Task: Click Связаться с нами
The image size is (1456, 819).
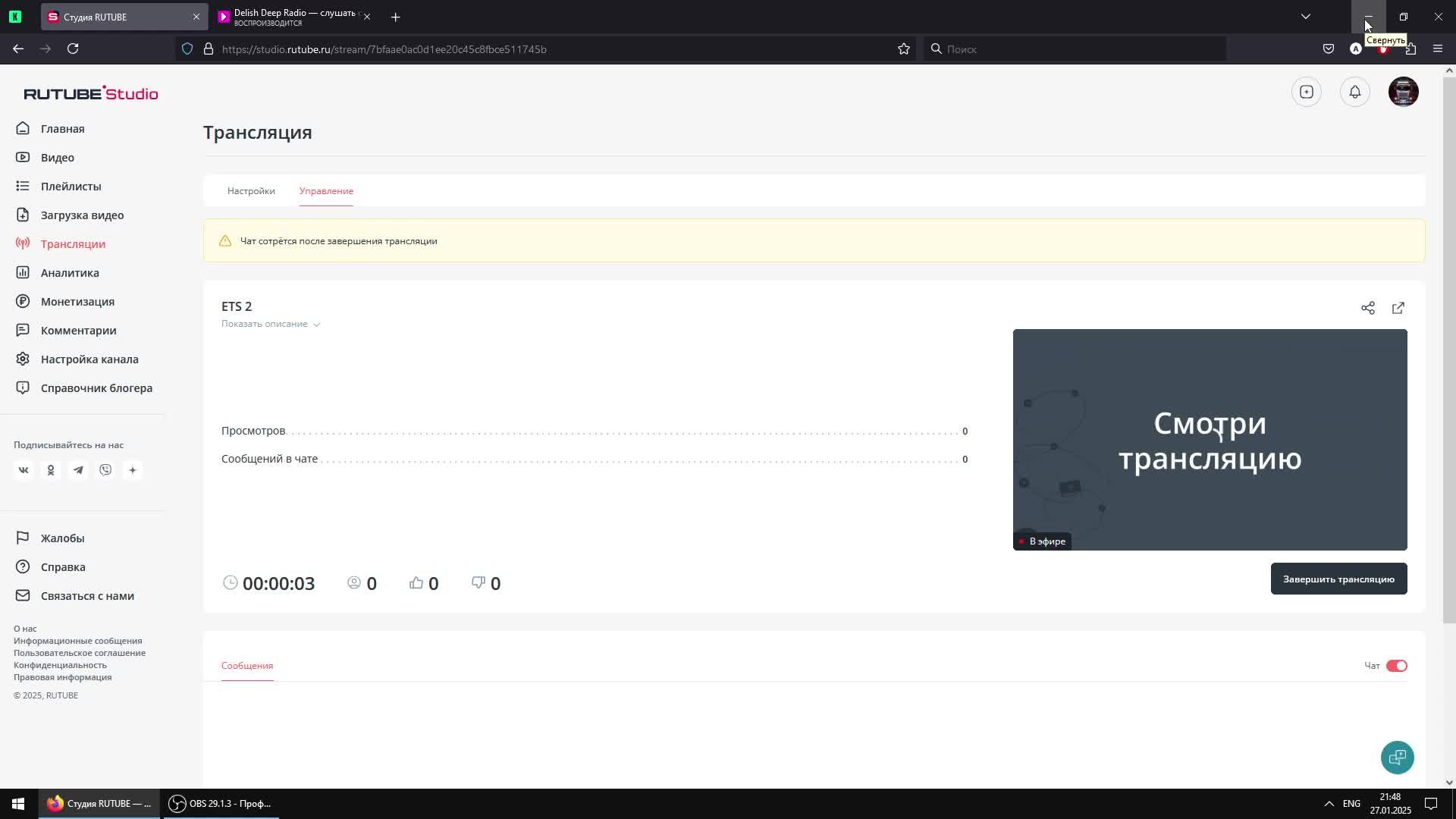Action: click(x=75, y=596)
